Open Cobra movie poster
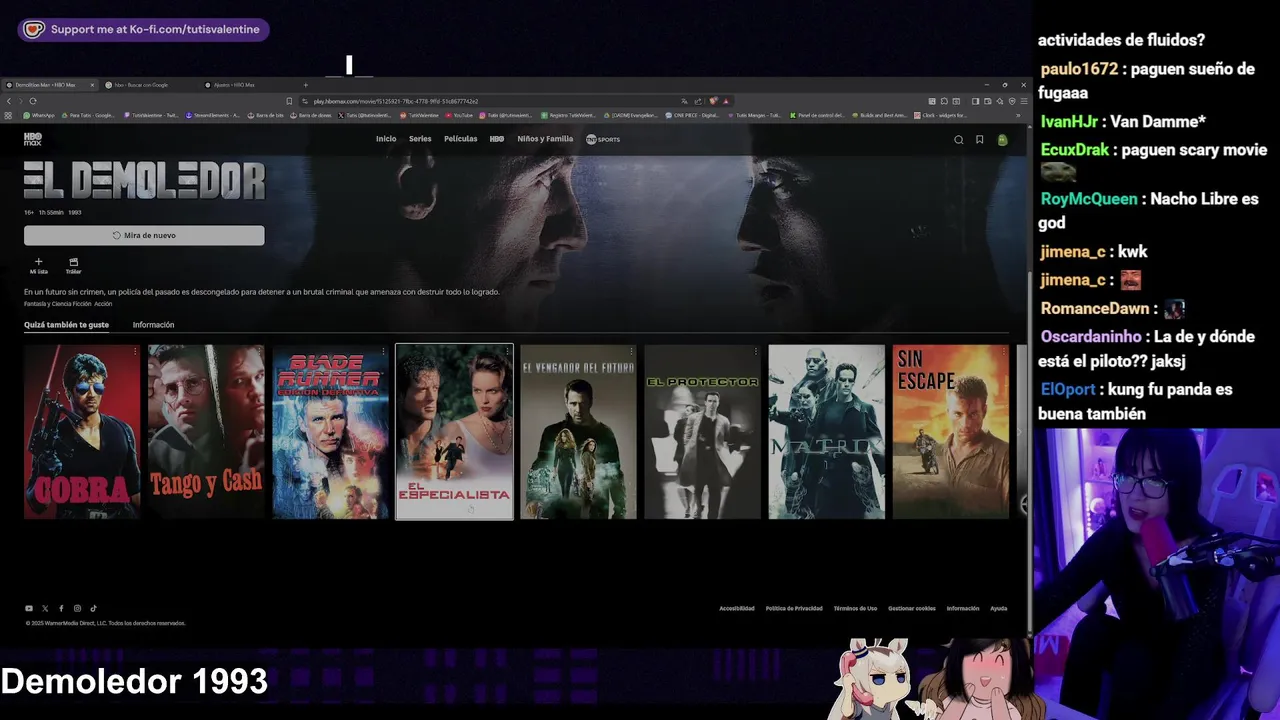 coord(82,432)
